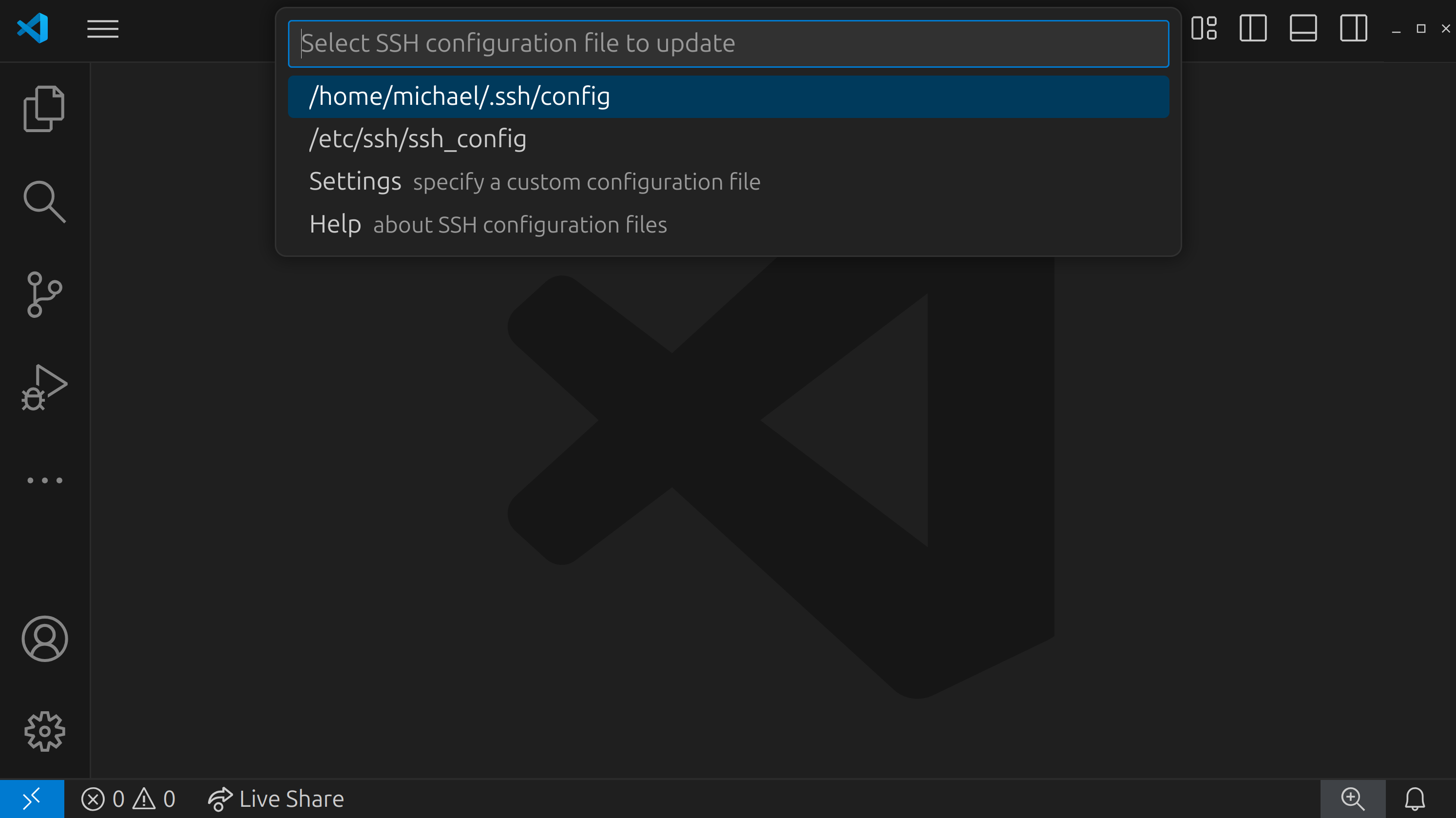Toggle the primary side bar
Viewport: 1456px width, 818px height.
(x=1252, y=28)
